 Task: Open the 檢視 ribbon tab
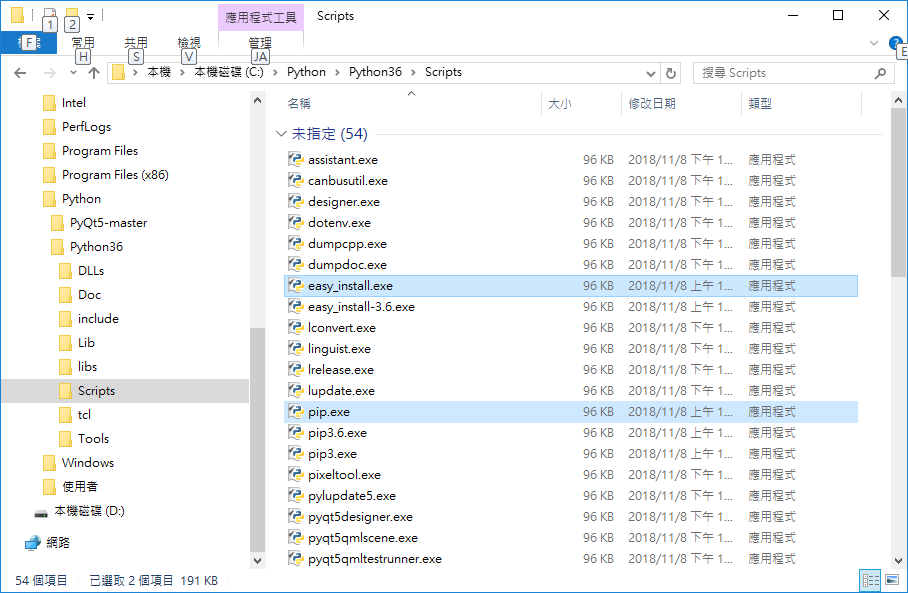click(189, 43)
